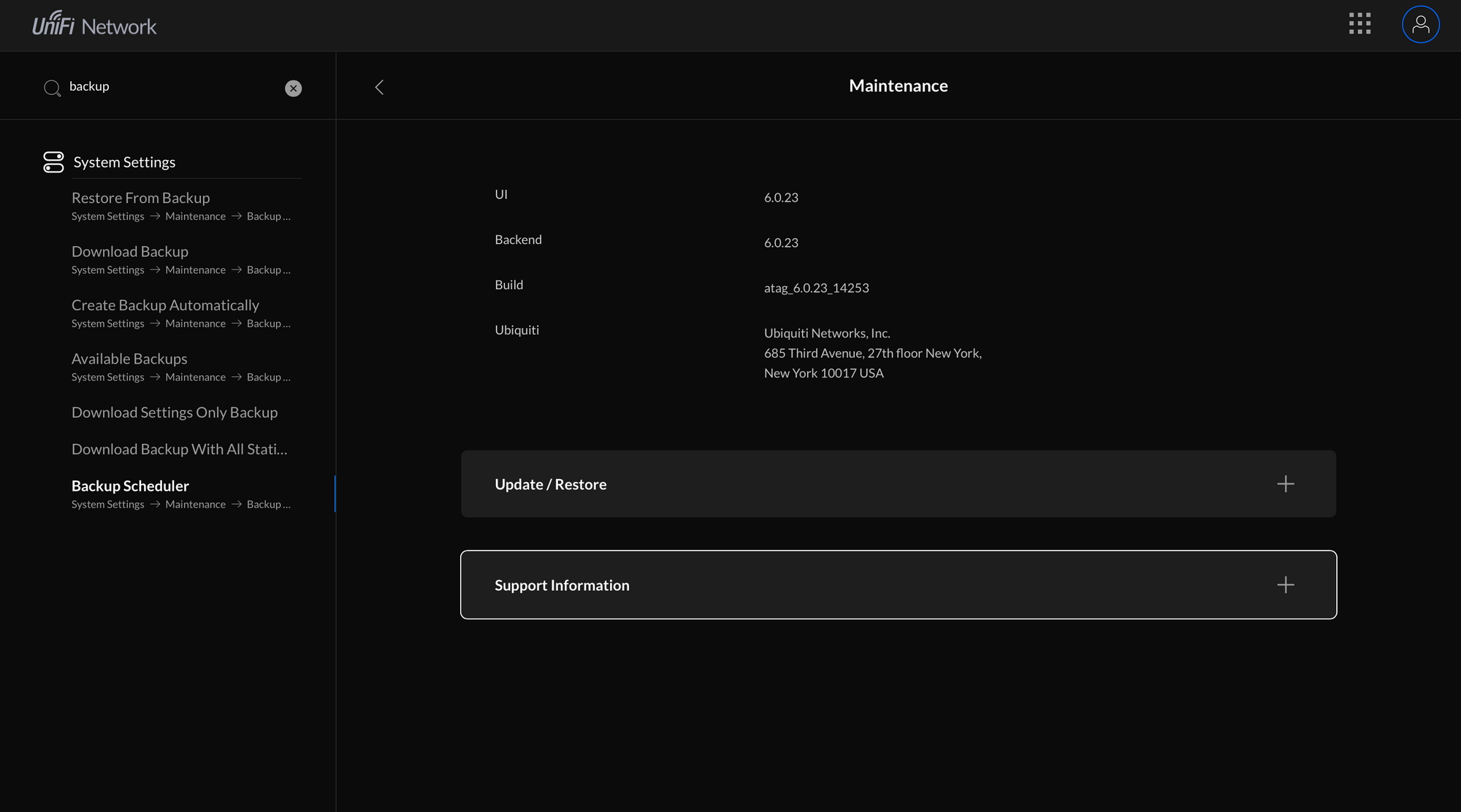1461x812 pixels.
Task: Click the search magnifier icon
Action: click(52, 88)
